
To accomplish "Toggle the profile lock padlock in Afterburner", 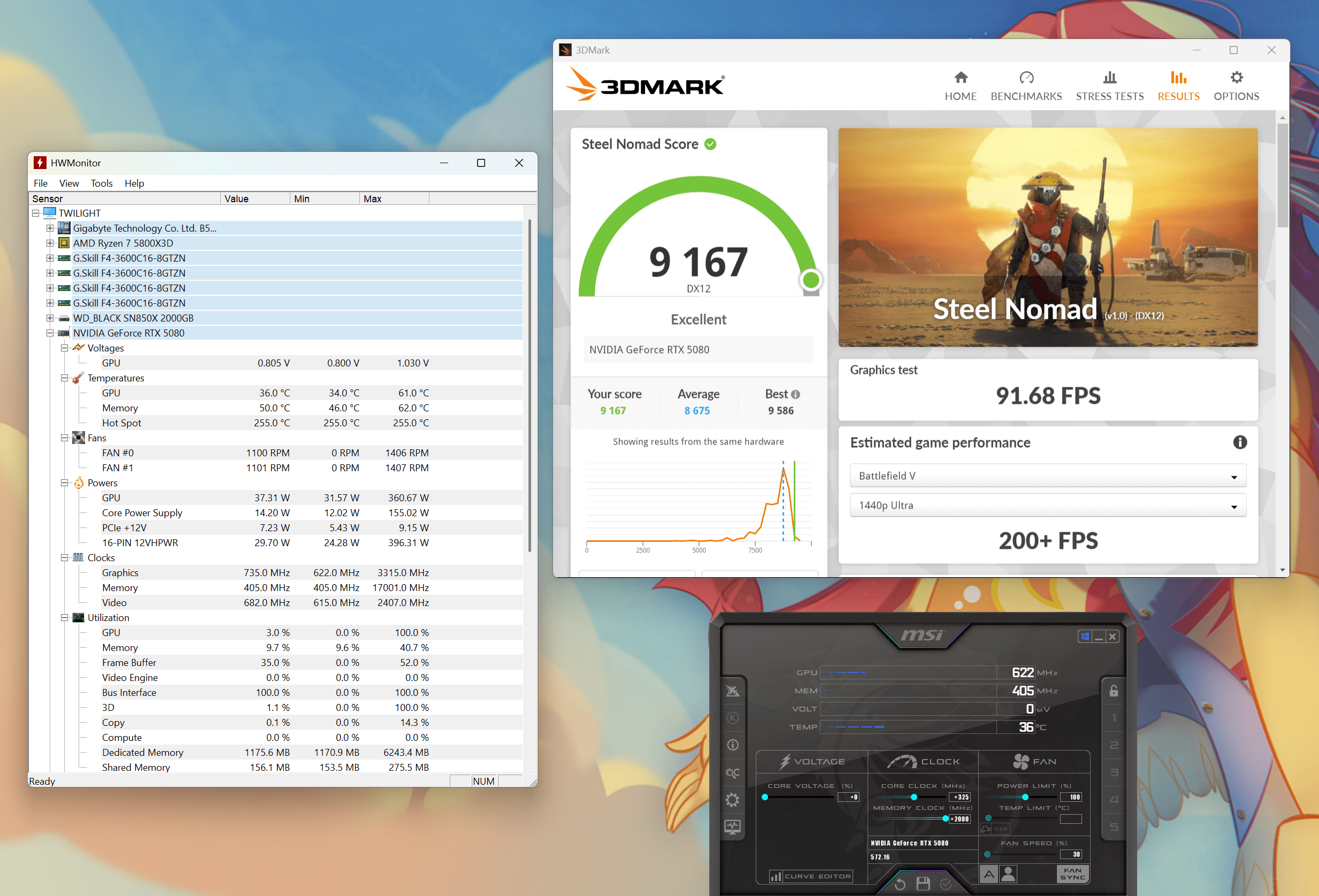I will (x=1114, y=691).
